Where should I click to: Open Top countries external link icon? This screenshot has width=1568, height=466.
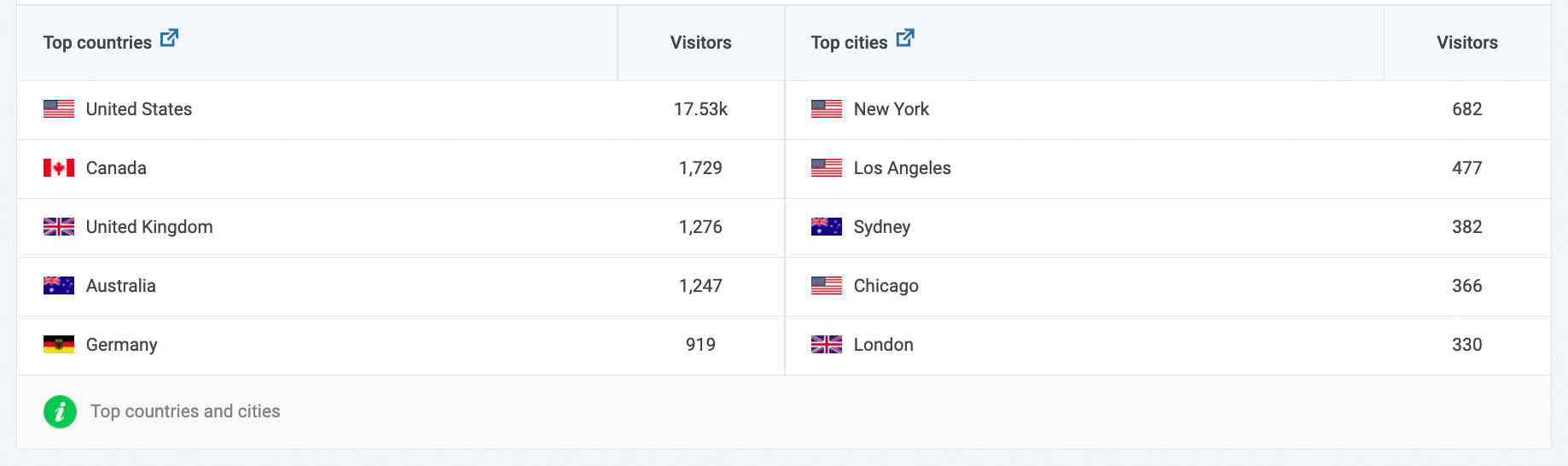coord(169,38)
